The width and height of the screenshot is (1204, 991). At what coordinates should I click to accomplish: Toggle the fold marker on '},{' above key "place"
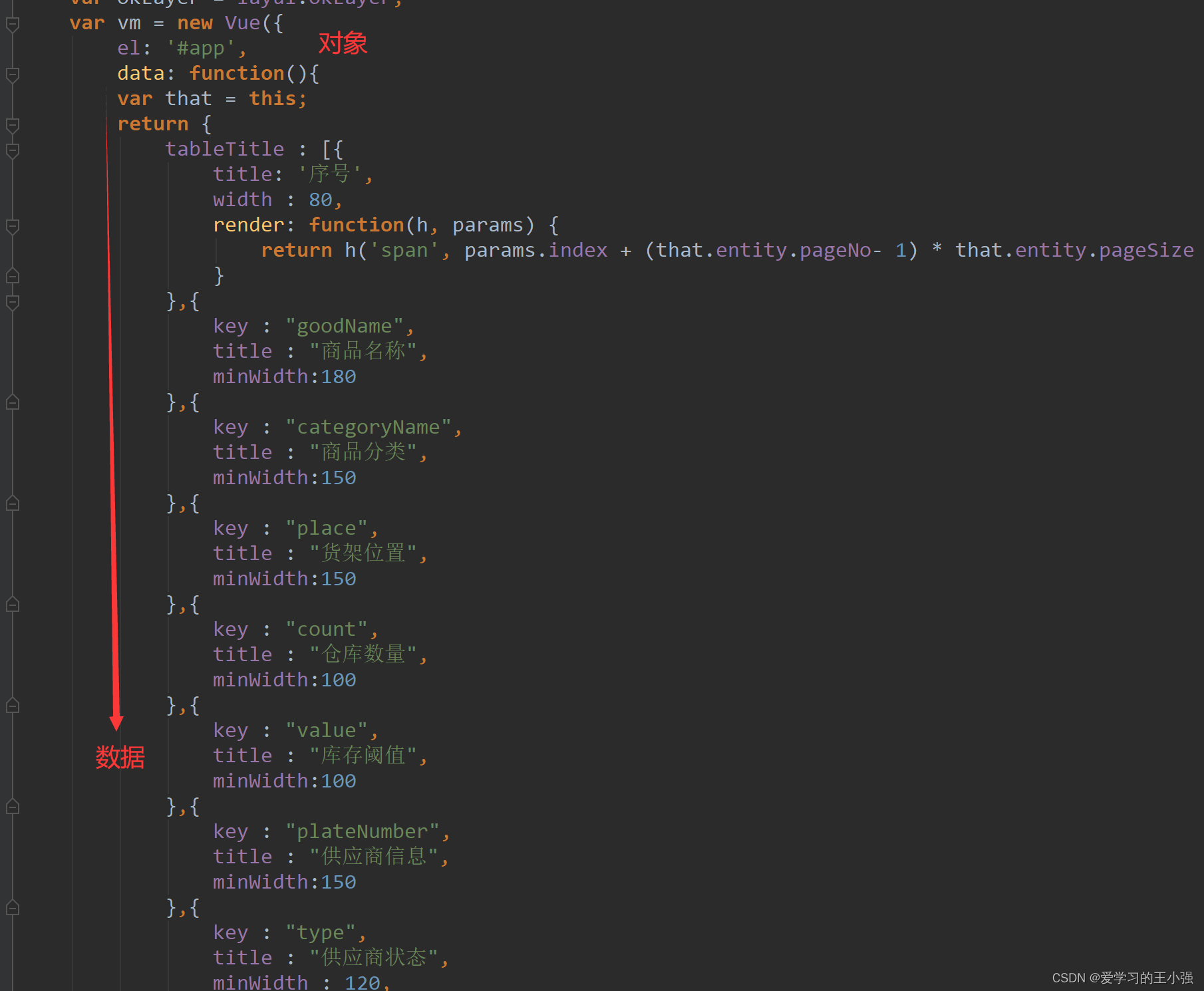pos(13,503)
